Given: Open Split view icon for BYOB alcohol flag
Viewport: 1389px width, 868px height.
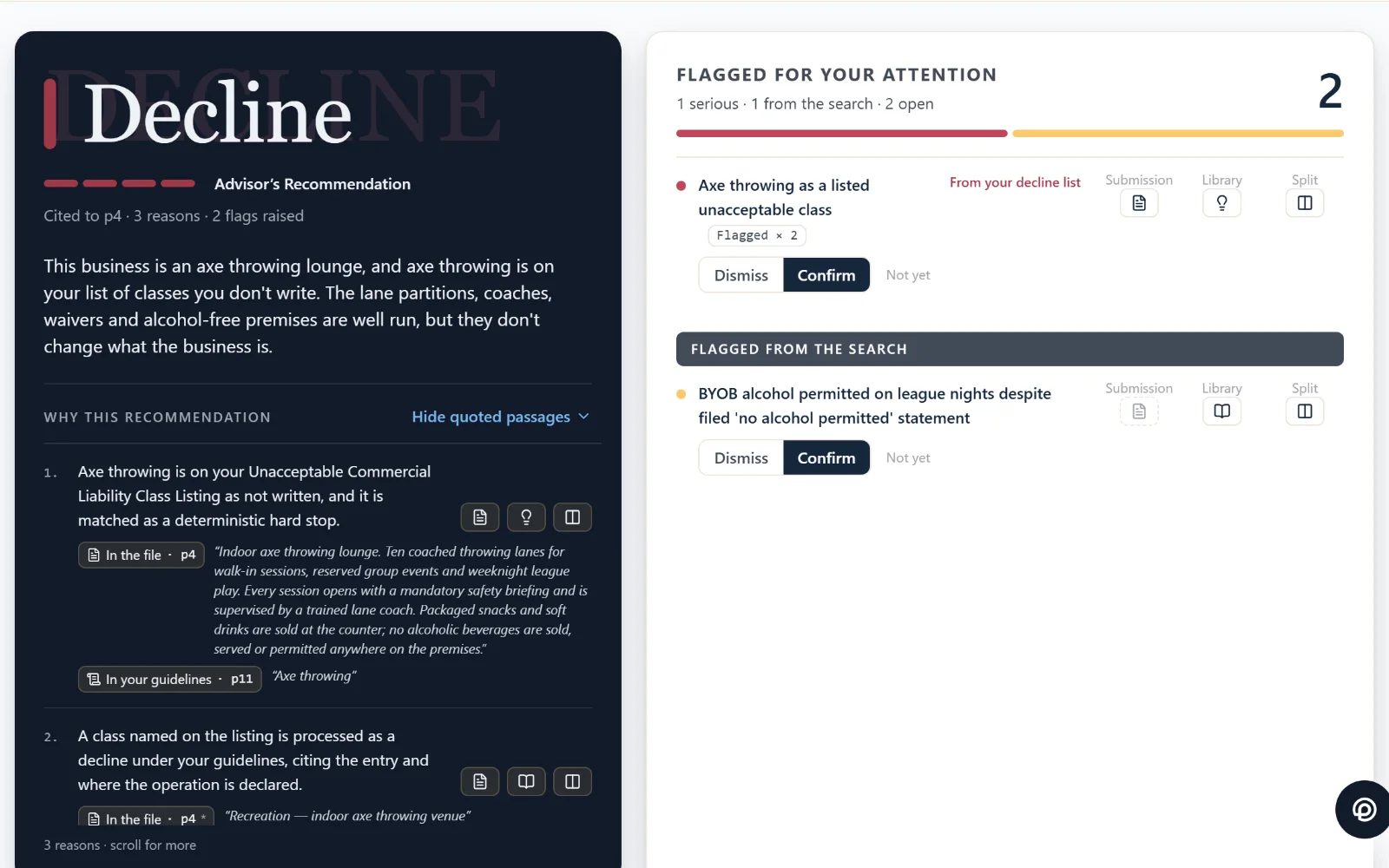Looking at the screenshot, I should click(1305, 411).
